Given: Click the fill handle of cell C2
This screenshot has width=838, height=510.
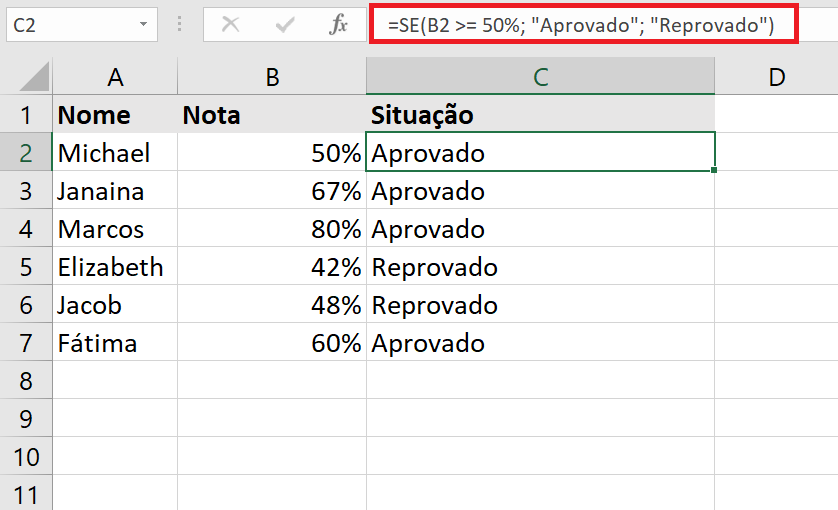Looking at the screenshot, I should click(714, 170).
